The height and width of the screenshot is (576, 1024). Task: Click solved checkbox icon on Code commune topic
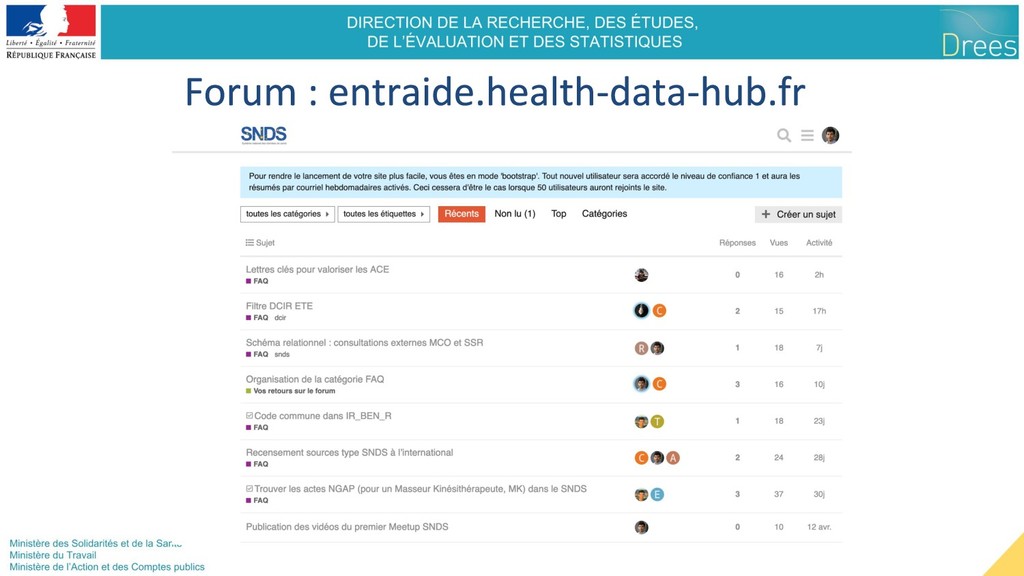pyautogui.click(x=249, y=415)
